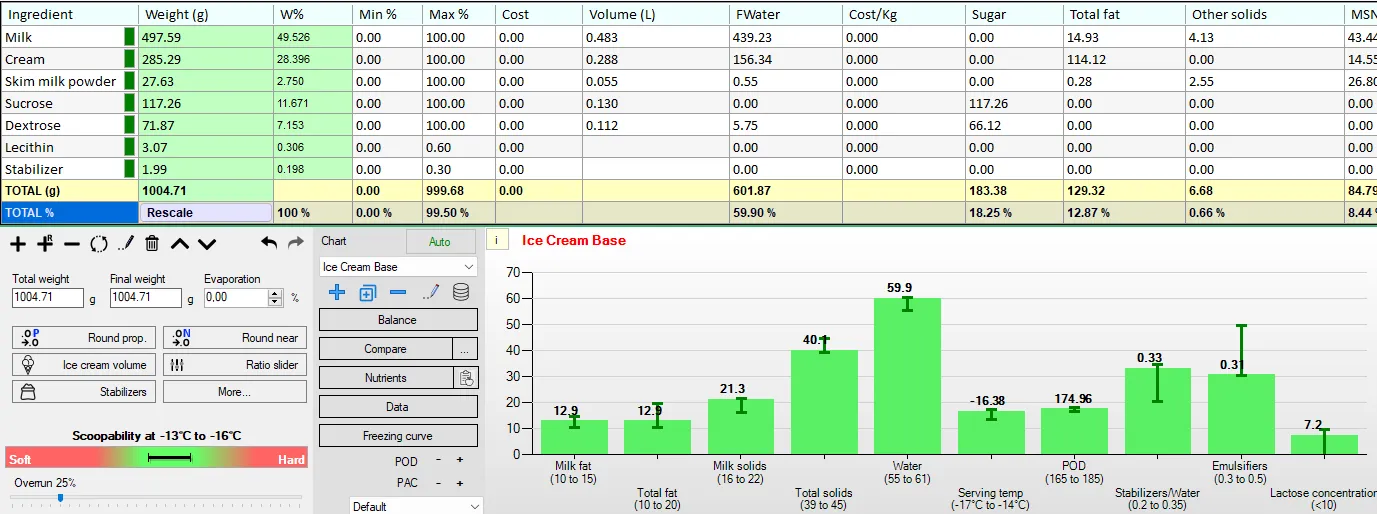Toggle the Auto chart button
The height and width of the screenshot is (514, 1377).
(440, 242)
